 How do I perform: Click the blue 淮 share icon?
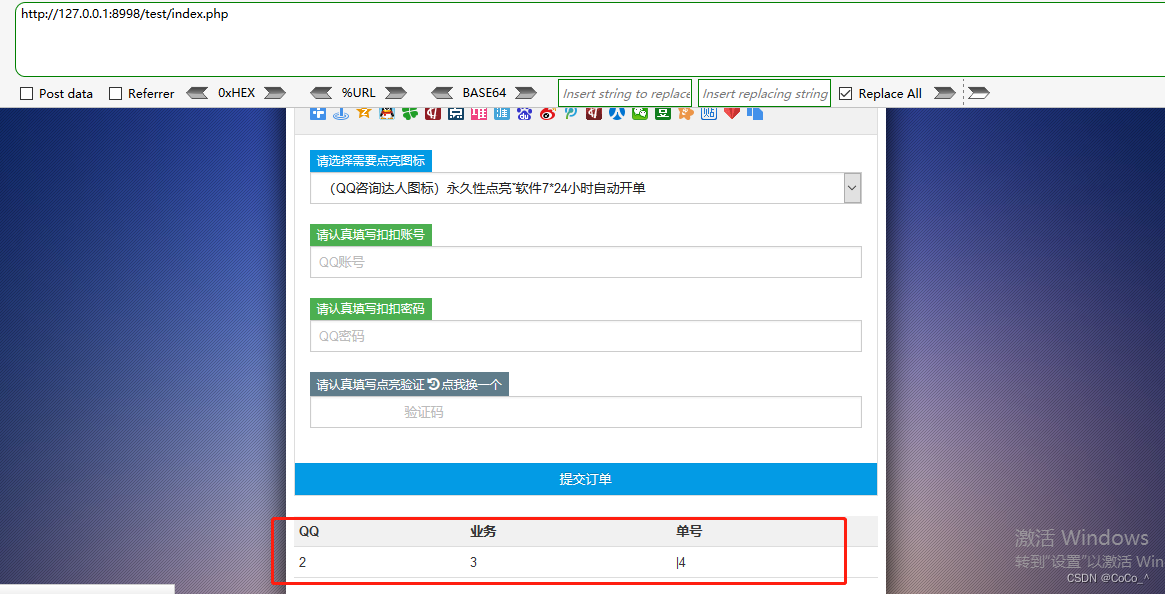click(x=502, y=113)
